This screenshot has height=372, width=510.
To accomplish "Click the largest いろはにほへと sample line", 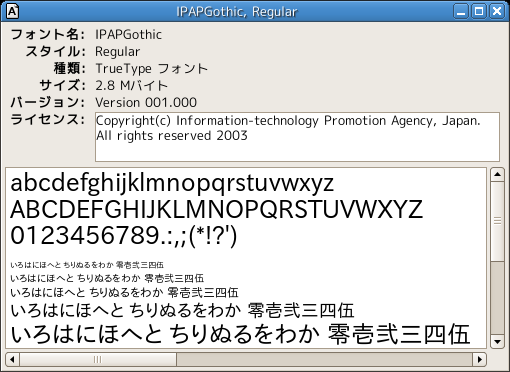I will (240, 334).
